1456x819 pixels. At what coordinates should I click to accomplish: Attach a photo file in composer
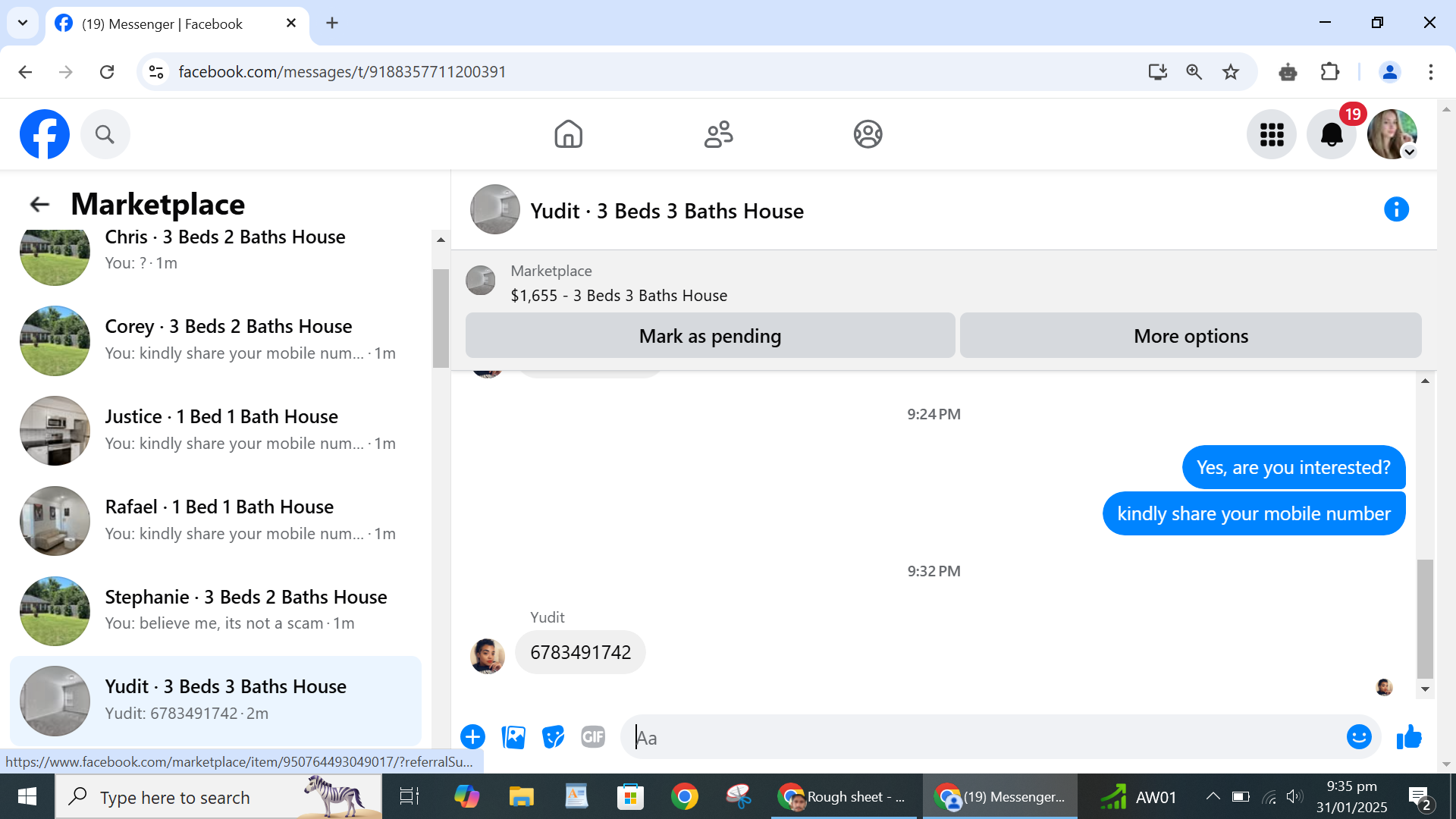click(513, 736)
